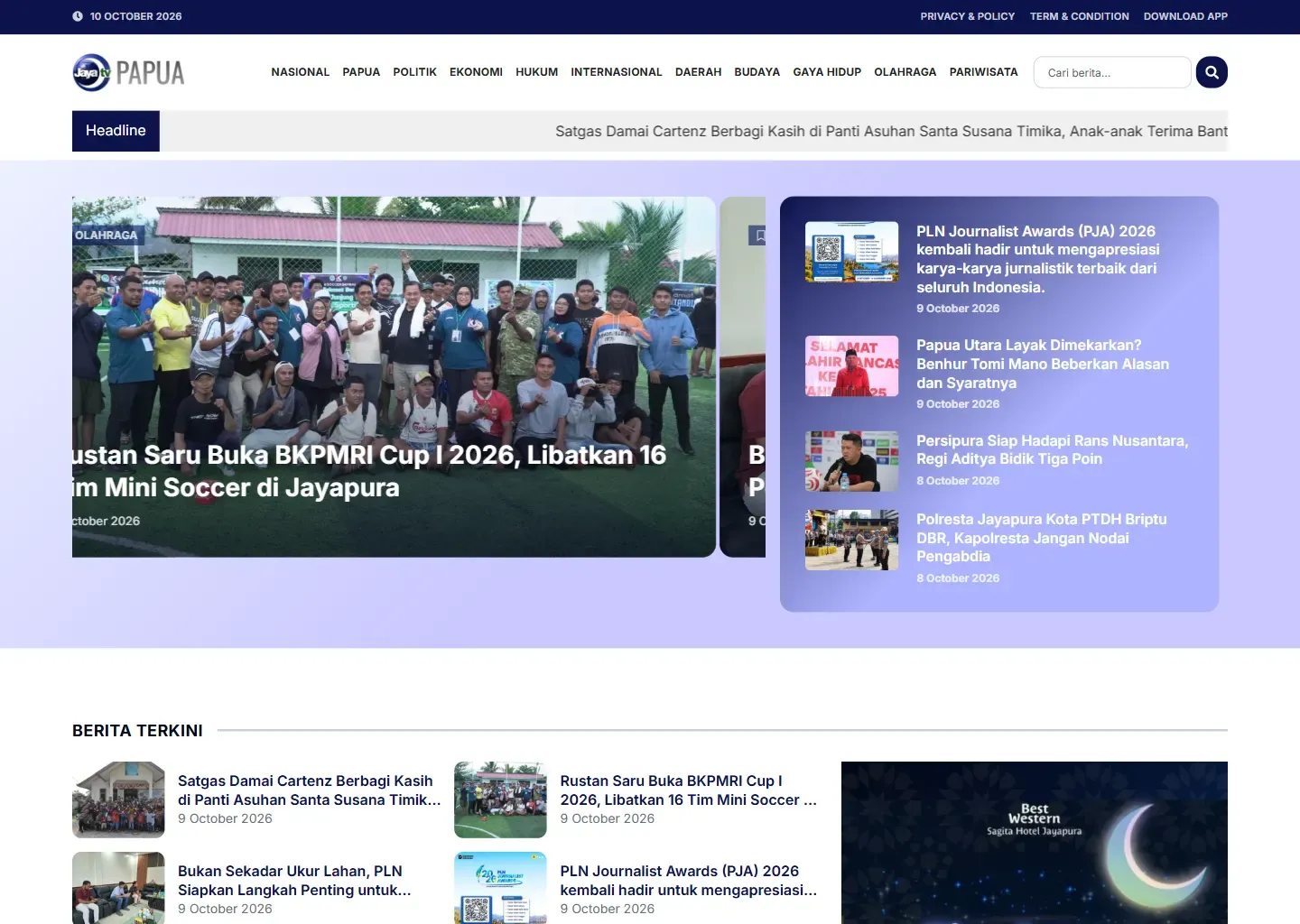The width and height of the screenshot is (1300, 924).
Task: Open the Persipura Siap Hadapi Rans Nusantara article
Action: (x=1052, y=449)
